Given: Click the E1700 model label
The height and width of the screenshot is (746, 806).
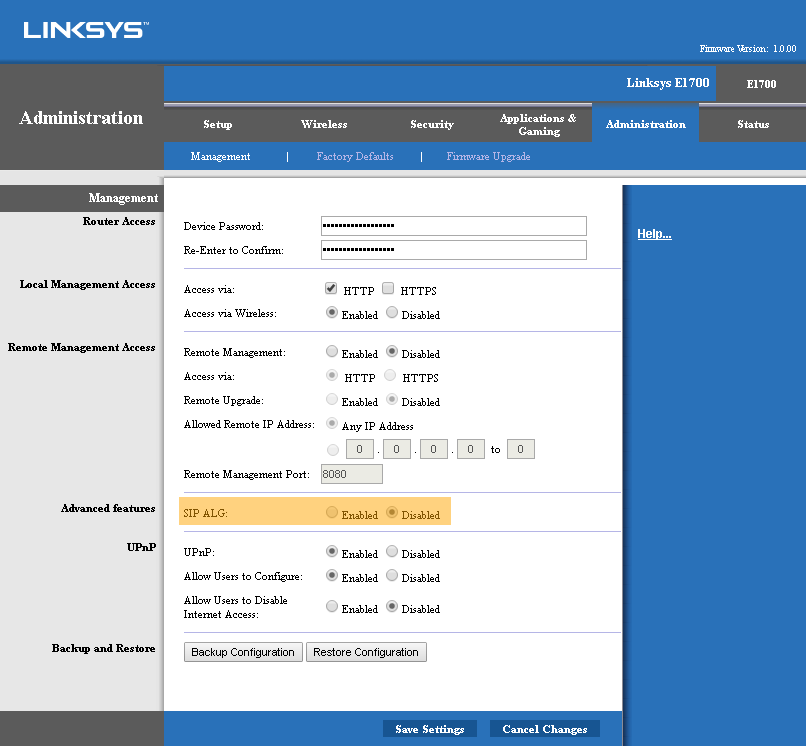Looking at the screenshot, I should point(761,84).
